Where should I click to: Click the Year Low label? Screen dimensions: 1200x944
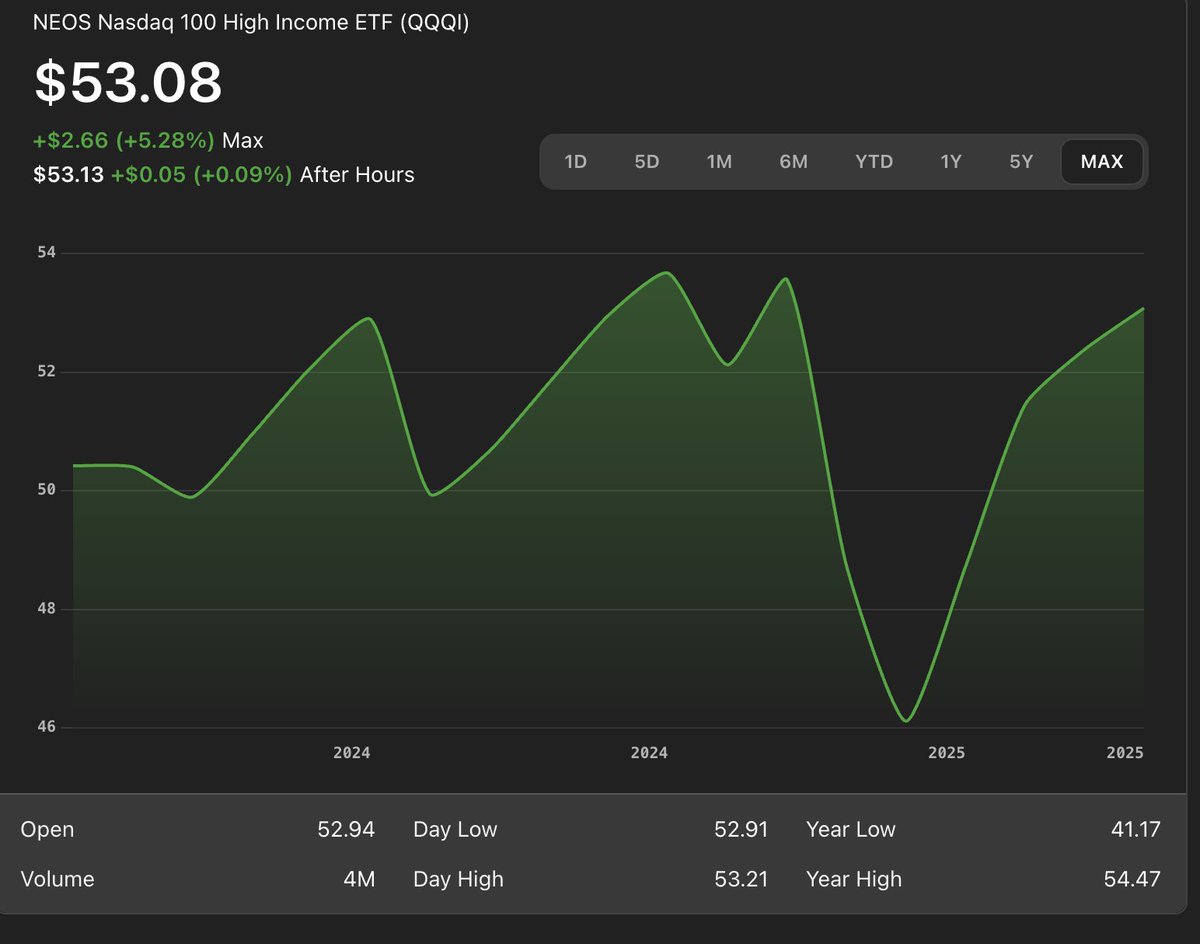[851, 829]
